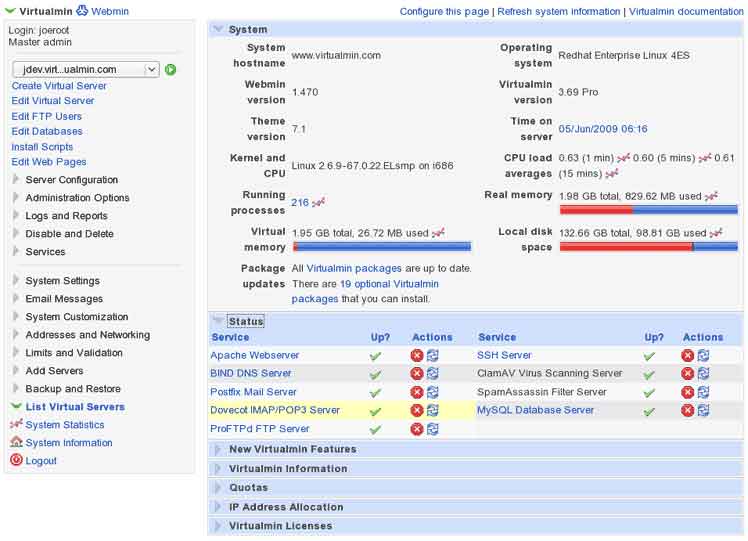Click the green go arrow beside domain selector
Screen dimensions: 748x541
(x=171, y=70)
